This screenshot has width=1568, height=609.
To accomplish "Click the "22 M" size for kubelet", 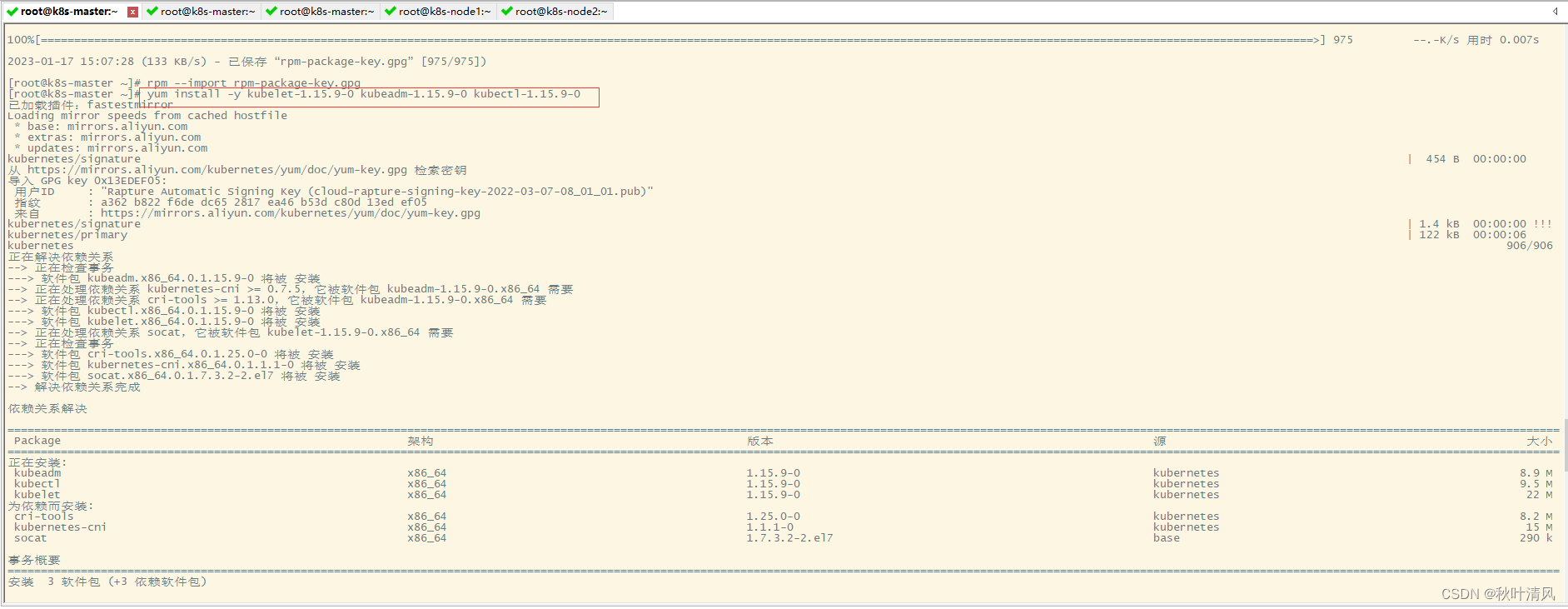I will click(x=1540, y=495).
